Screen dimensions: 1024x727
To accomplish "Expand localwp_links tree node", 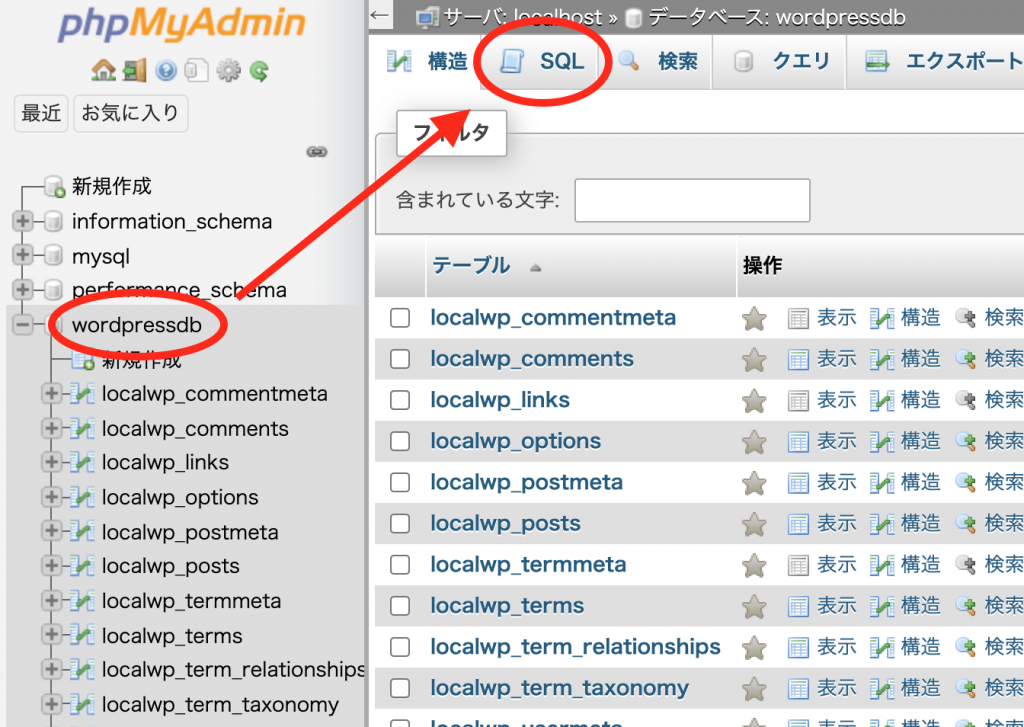I will point(51,462).
